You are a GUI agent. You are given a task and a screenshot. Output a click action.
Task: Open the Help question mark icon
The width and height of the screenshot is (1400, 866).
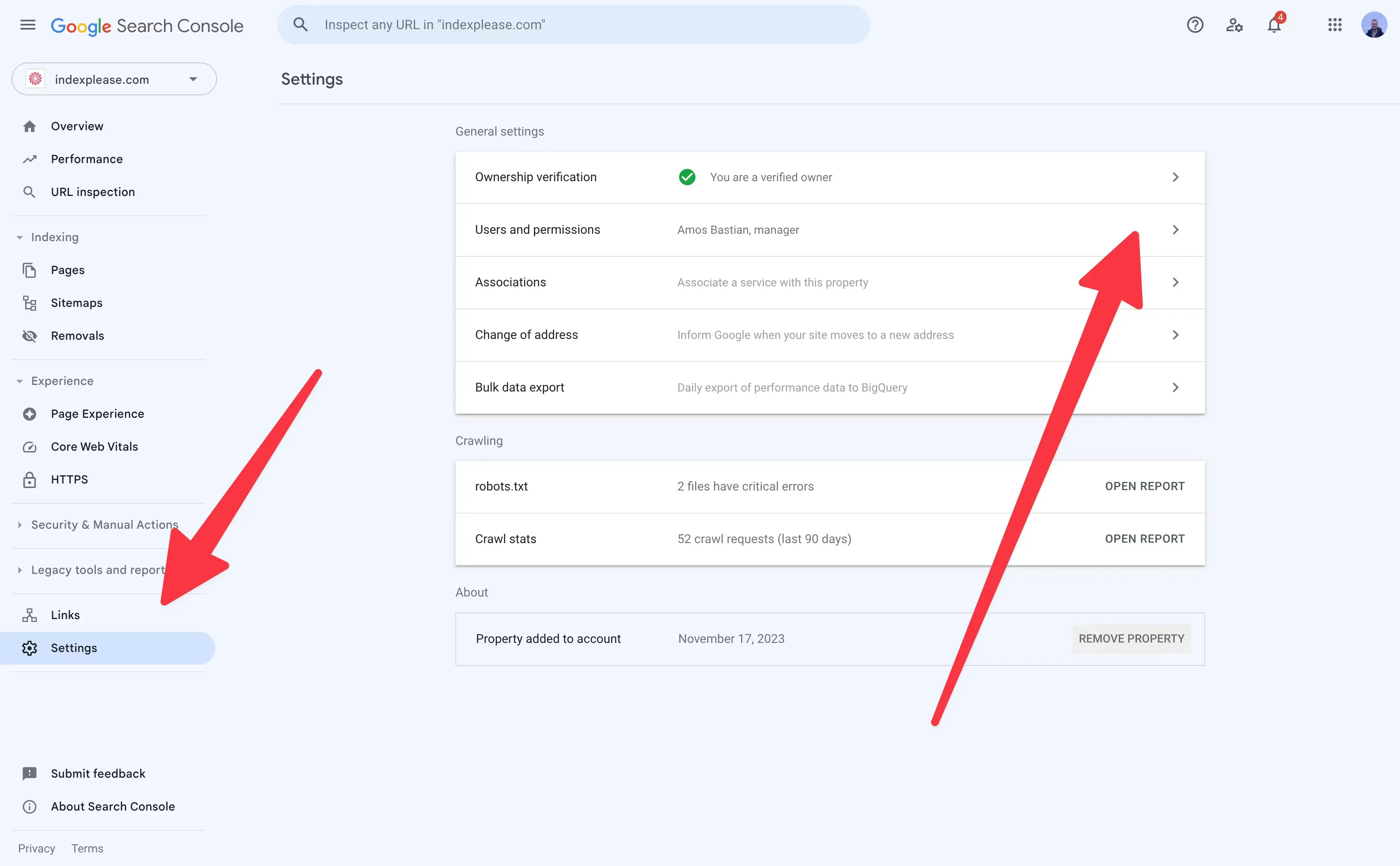click(1195, 25)
